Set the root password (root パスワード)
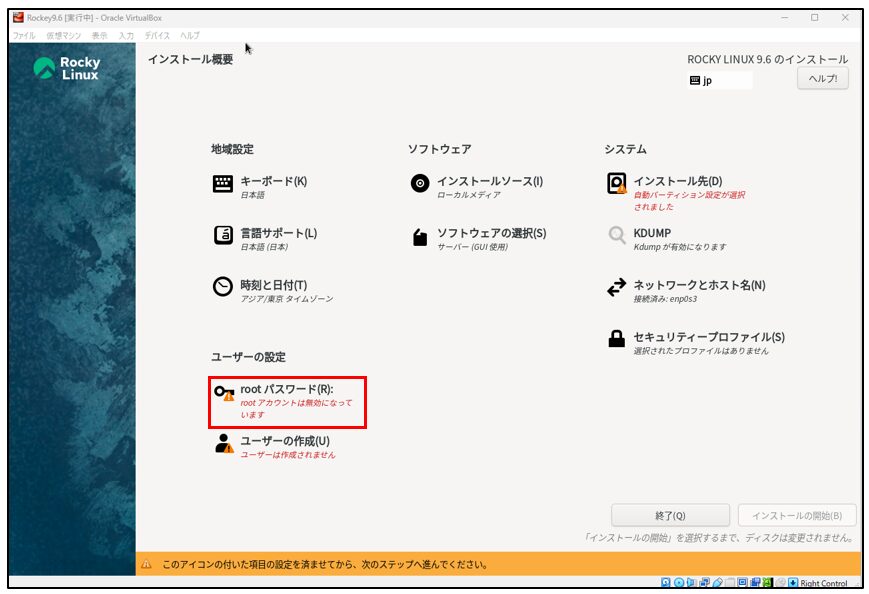 pyautogui.click(x=286, y=390)
